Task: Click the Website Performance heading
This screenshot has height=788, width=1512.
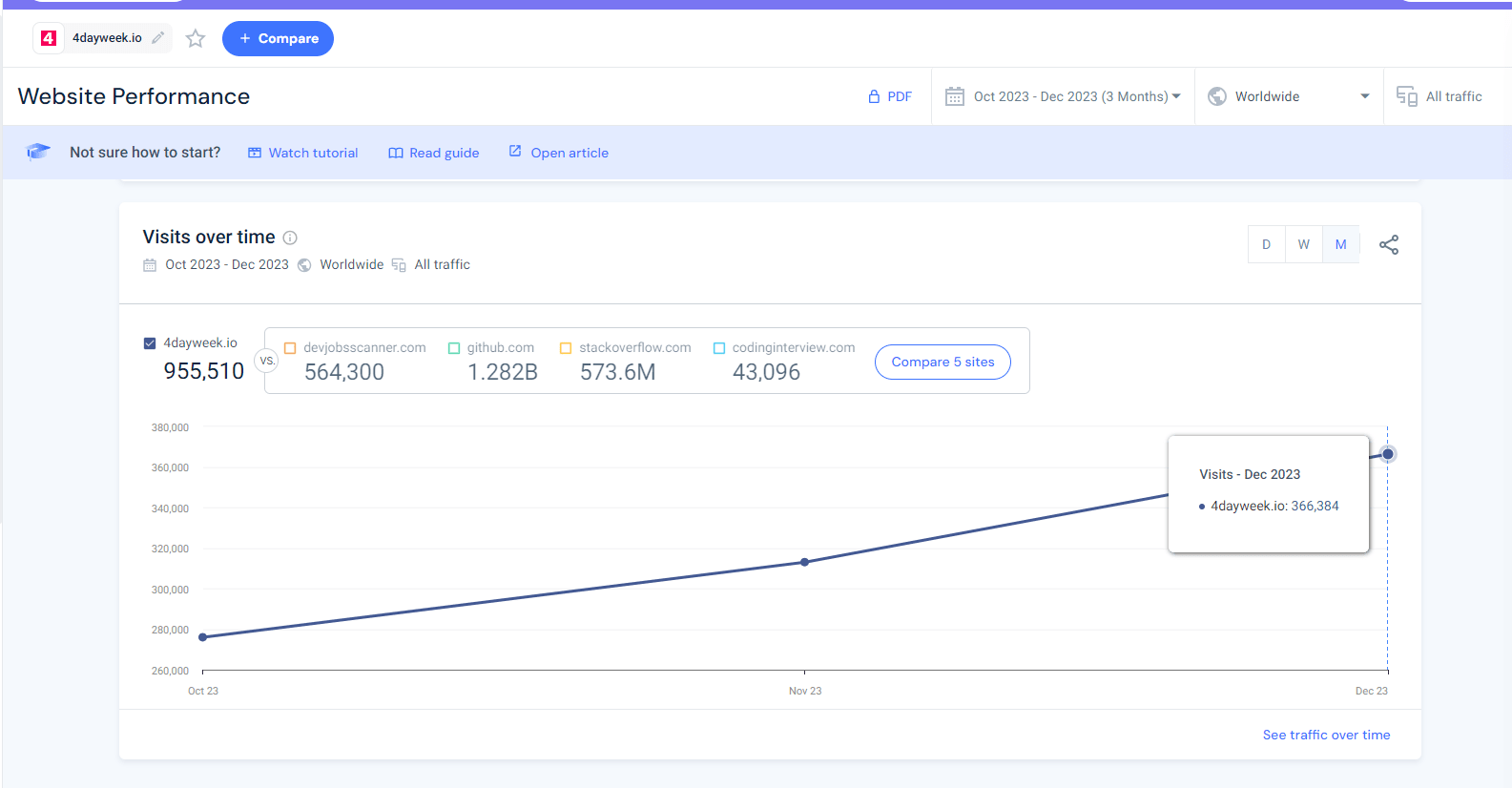Action: pos(134,96)
